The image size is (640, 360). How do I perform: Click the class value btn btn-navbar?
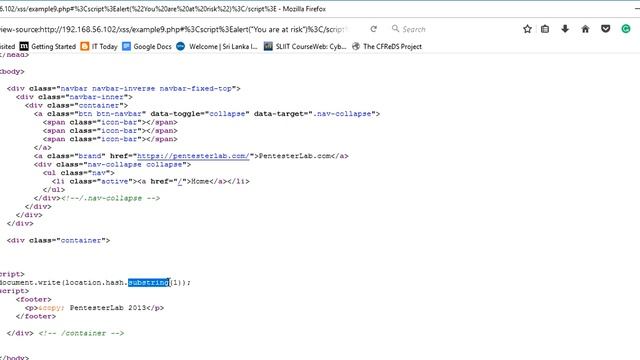pos(110,114)
